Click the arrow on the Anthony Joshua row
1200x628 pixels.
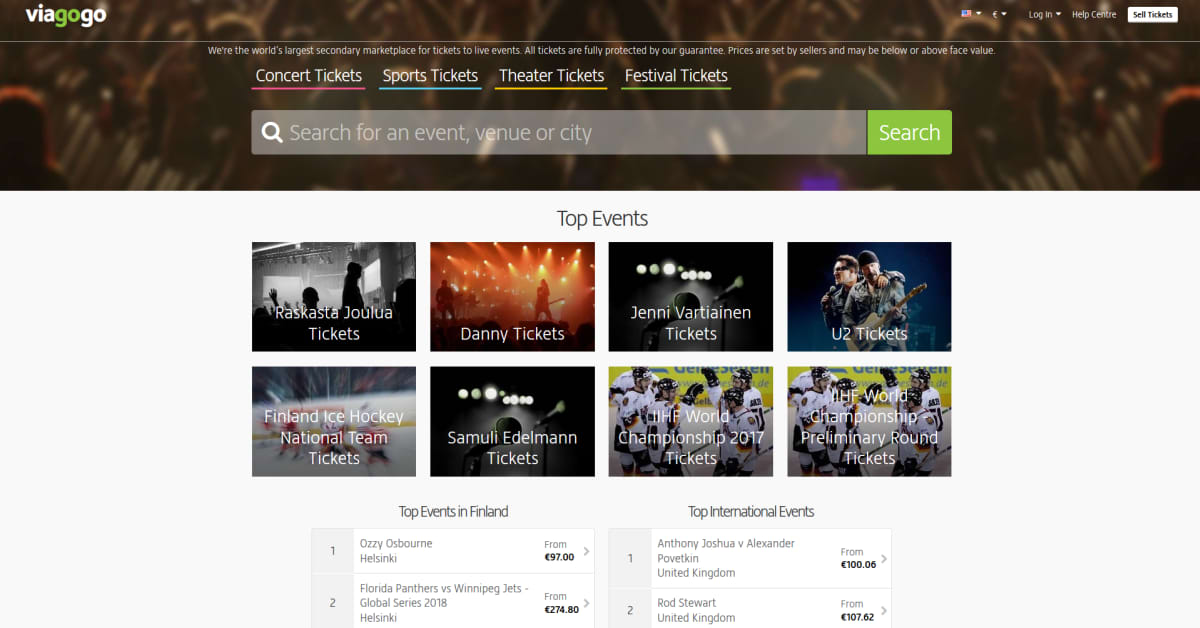click(884, 558)
